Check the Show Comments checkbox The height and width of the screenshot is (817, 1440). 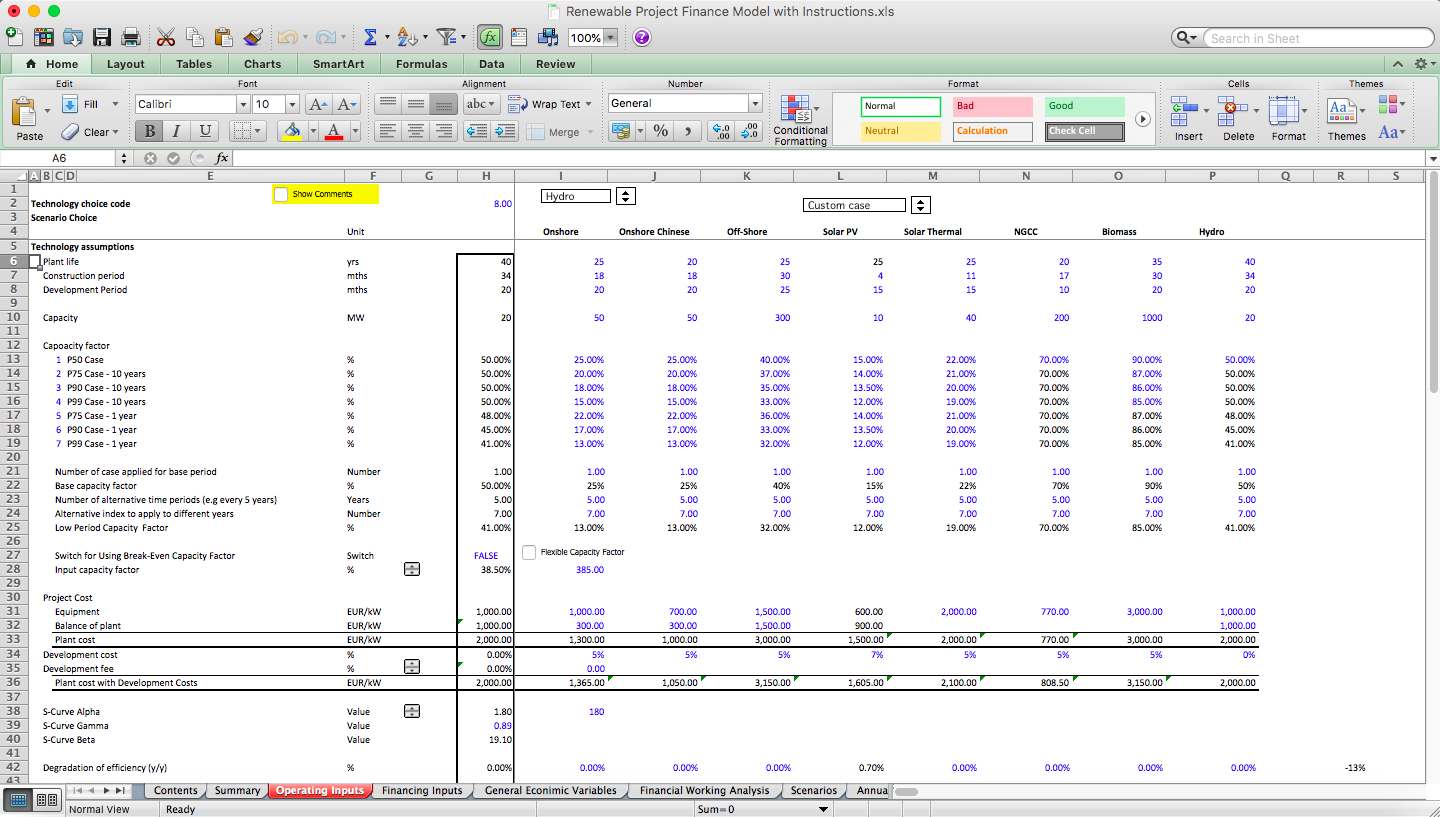tap(281, 194)
